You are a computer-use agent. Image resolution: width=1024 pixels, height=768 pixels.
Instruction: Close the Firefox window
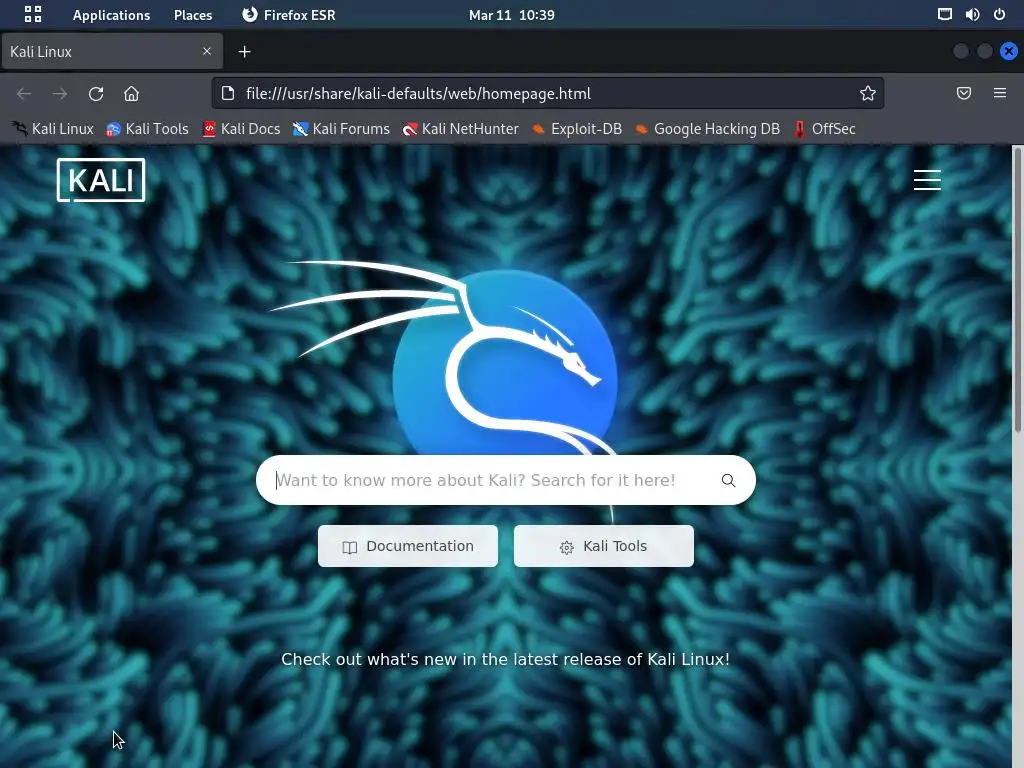tap(1009, 51)
